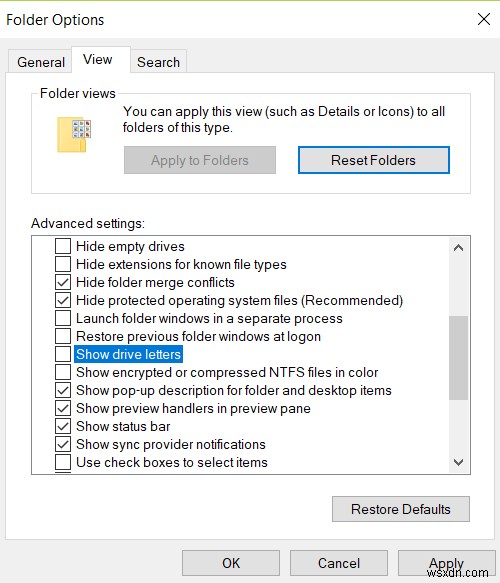The height and width of the screenshot is (583, 500).
Task: Click the Cancel button
Action: click(339, 563)
